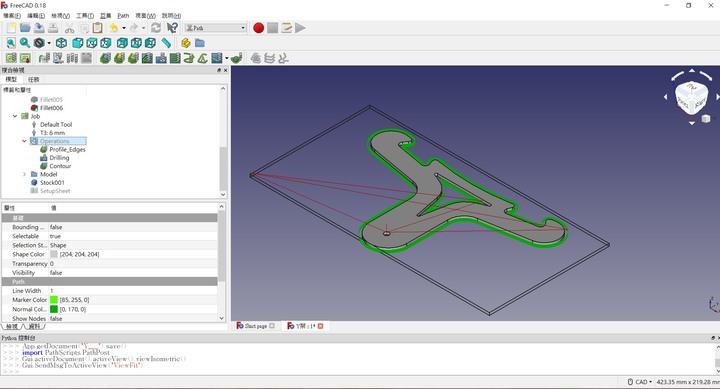Screen dimensions: 720x389
Task: Open the 視窗 (Window) menu
Action: tap(146, 16)
